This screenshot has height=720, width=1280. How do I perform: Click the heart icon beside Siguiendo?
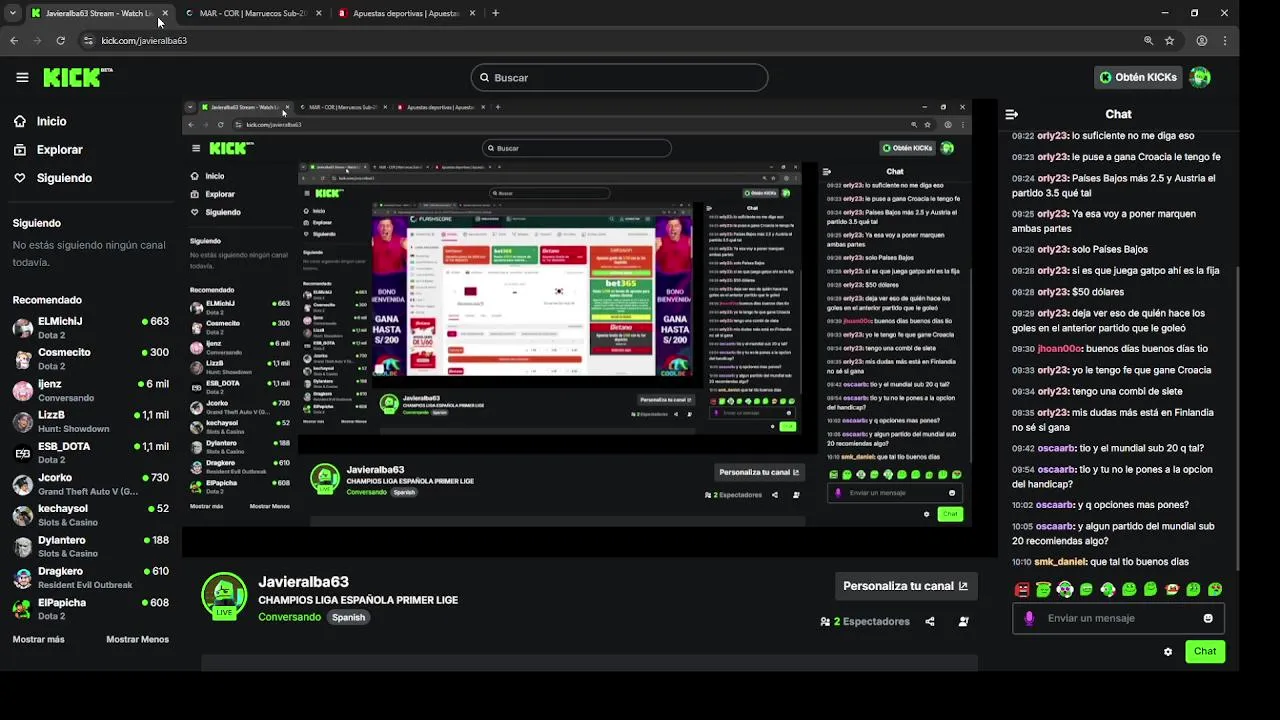pyautogui.click(x=20, y=178)
